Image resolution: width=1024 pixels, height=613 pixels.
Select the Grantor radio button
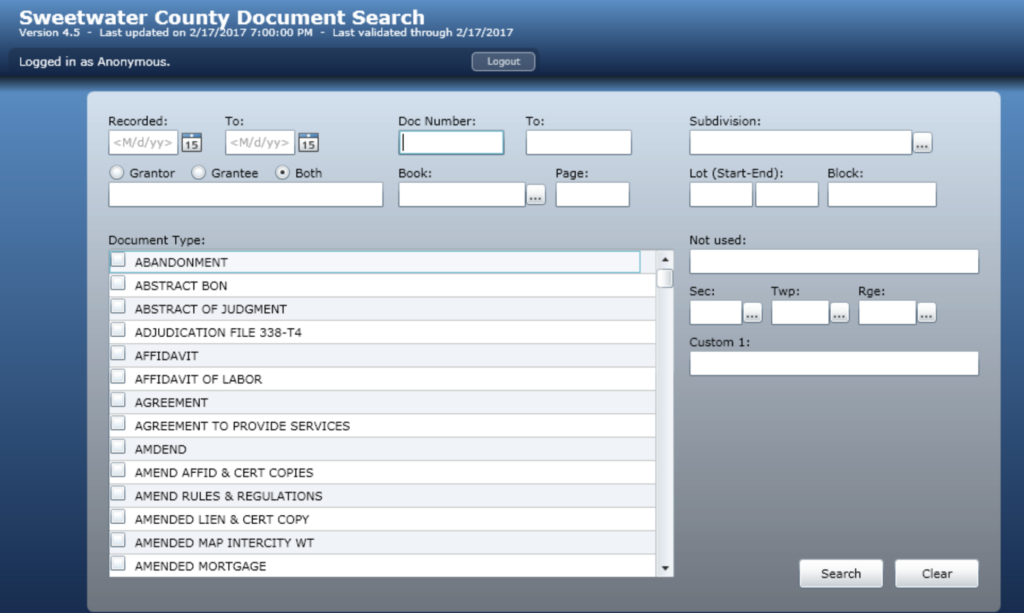(x=115, y=172)
